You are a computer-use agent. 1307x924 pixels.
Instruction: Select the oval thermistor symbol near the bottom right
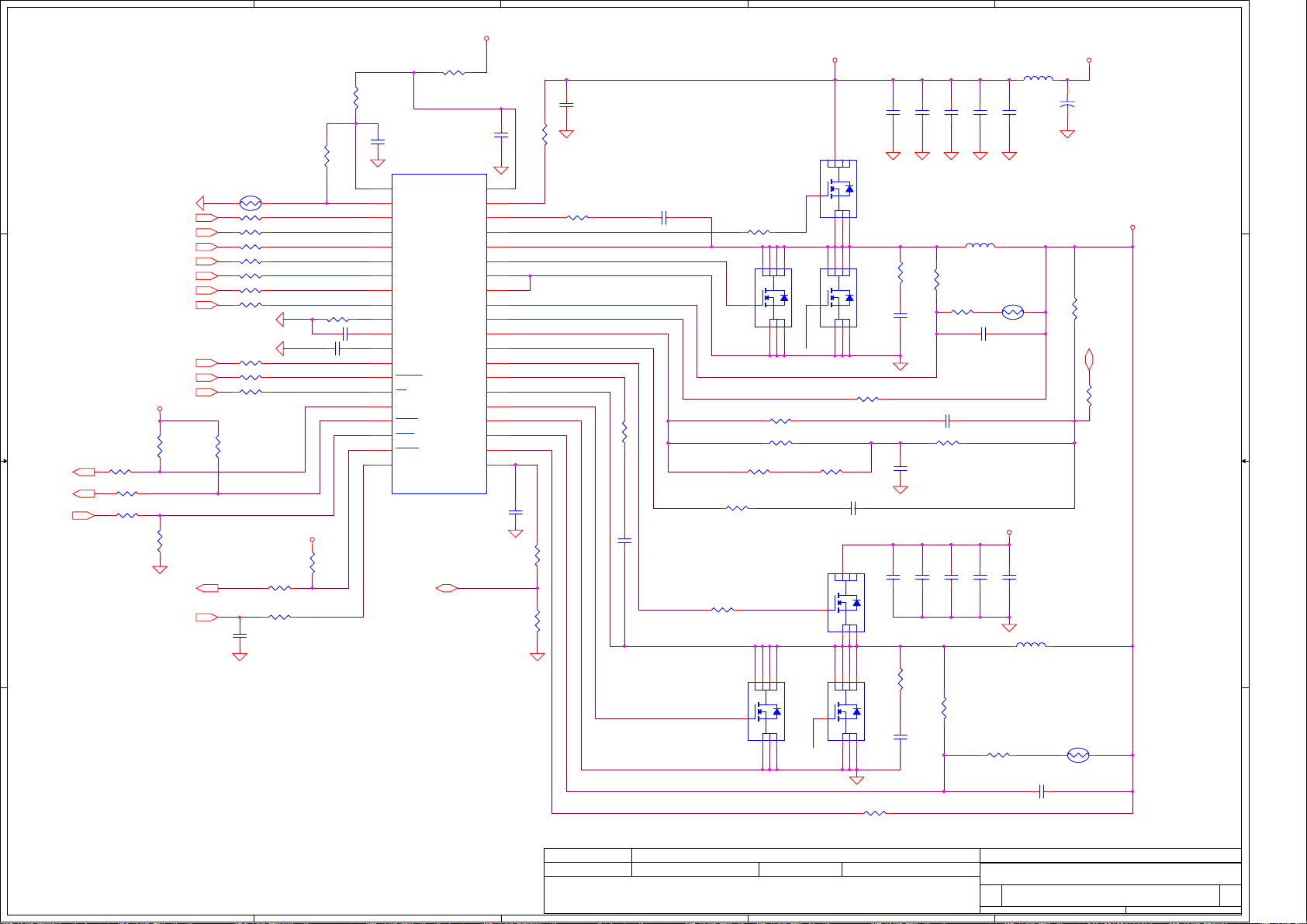[x=1078, y=755]
